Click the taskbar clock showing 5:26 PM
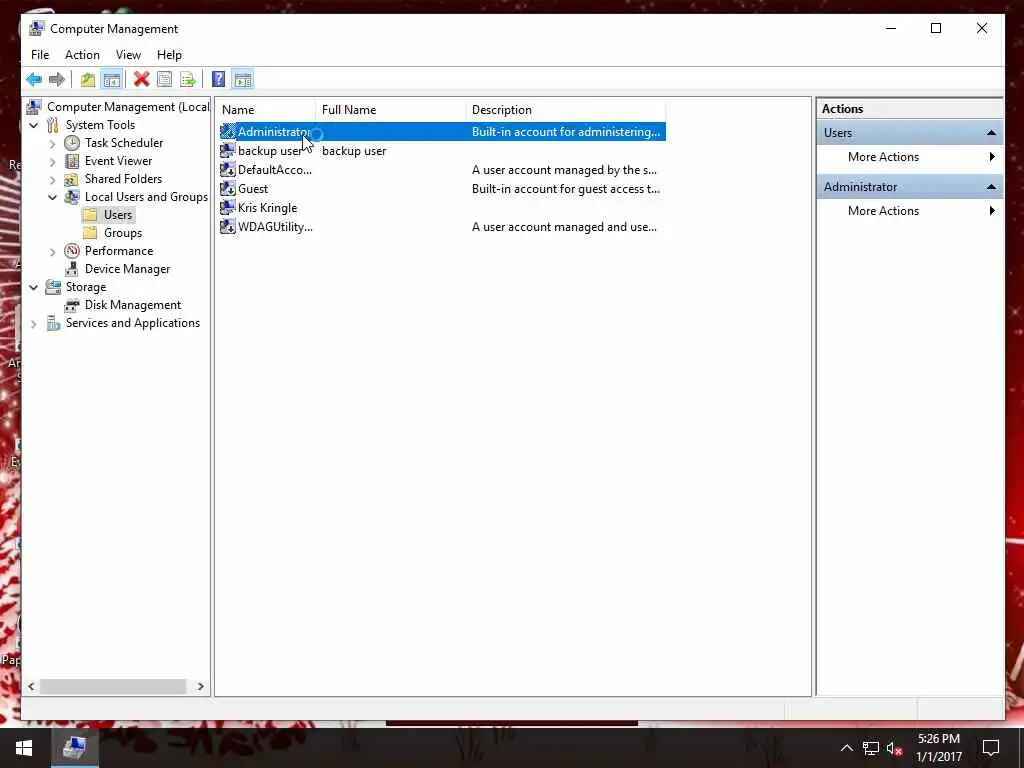Viewport: 1024px width, 768px height. pyautogui.click(x=938, y=748)
